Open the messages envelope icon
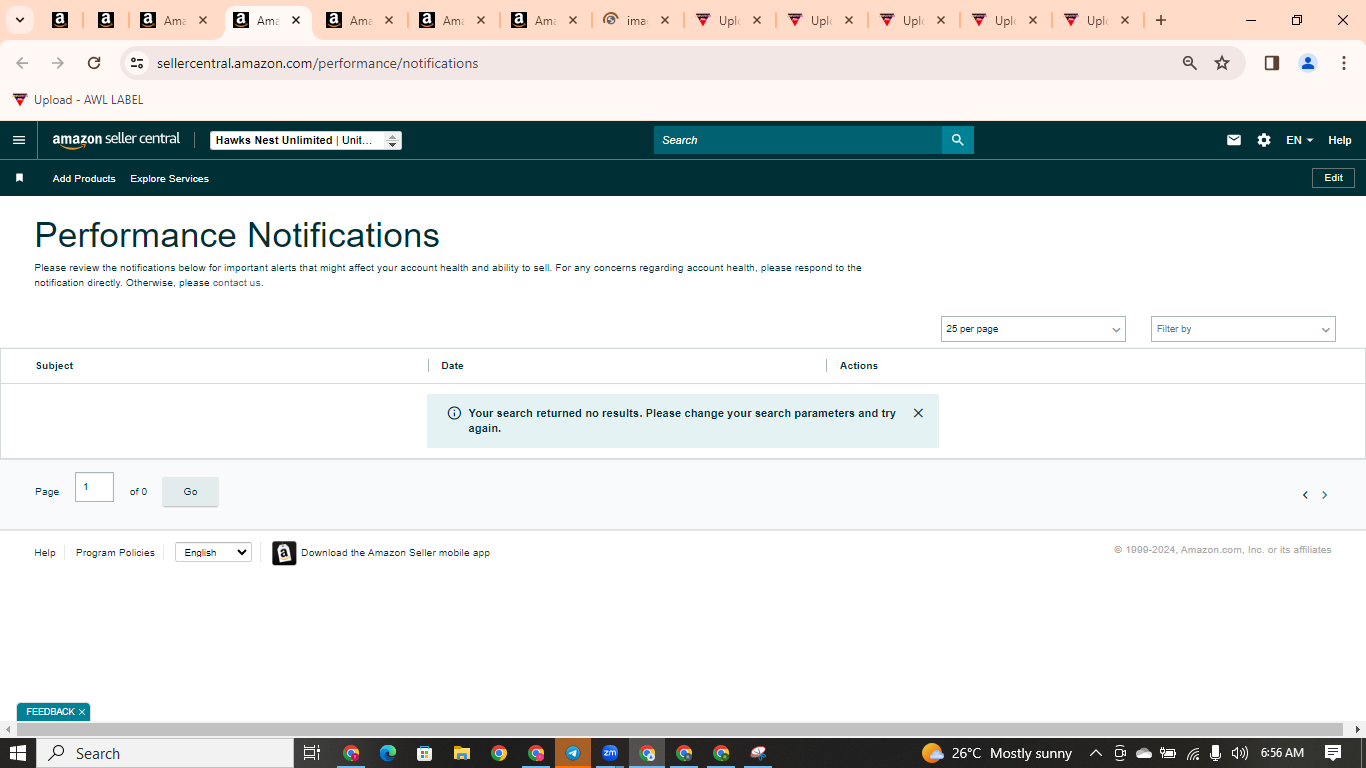Screen dimensions: 1366x768 click(1234, 140)
